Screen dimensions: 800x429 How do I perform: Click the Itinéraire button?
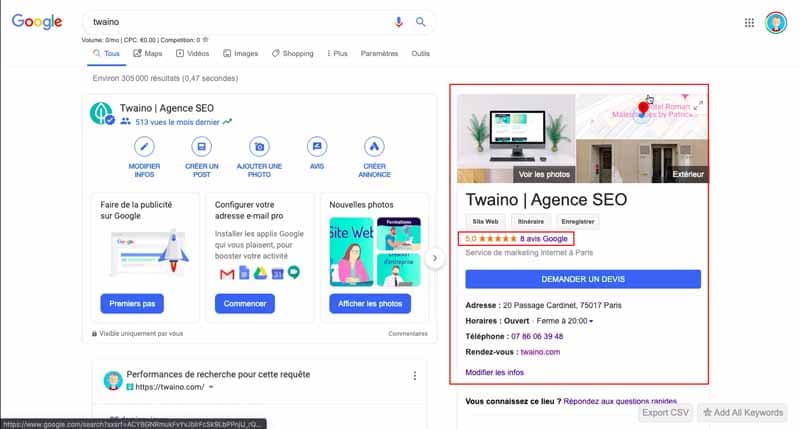coord(531,221)
